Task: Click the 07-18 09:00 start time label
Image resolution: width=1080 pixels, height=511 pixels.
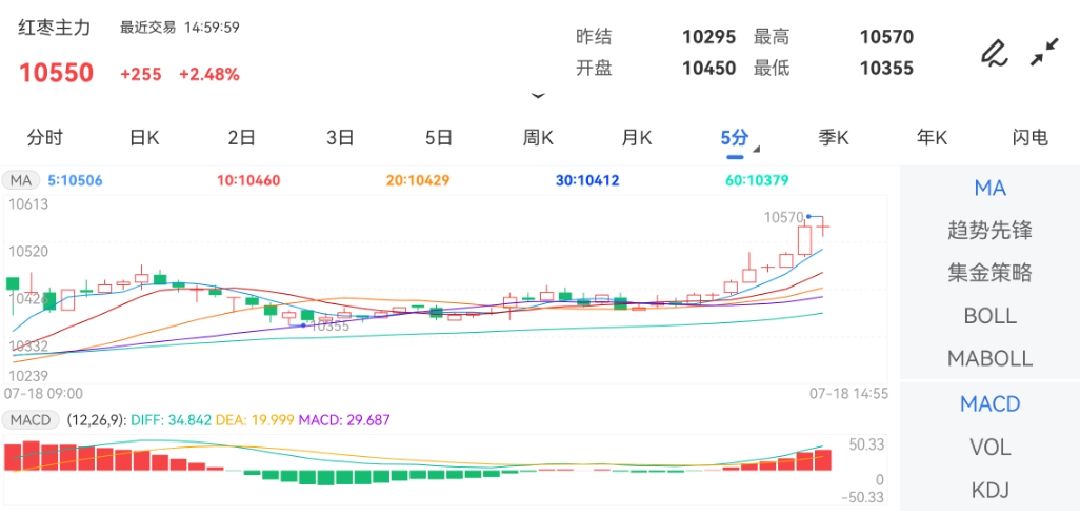Action: tap(43, 394)
